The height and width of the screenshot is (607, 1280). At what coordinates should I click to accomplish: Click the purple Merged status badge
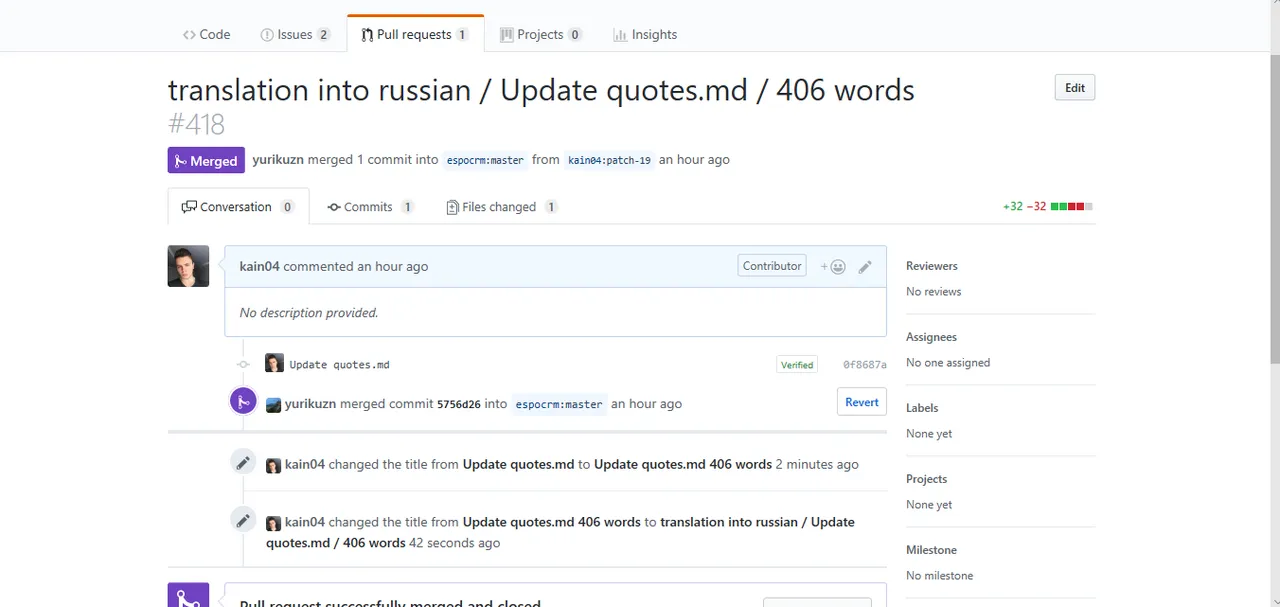[206, 160]
